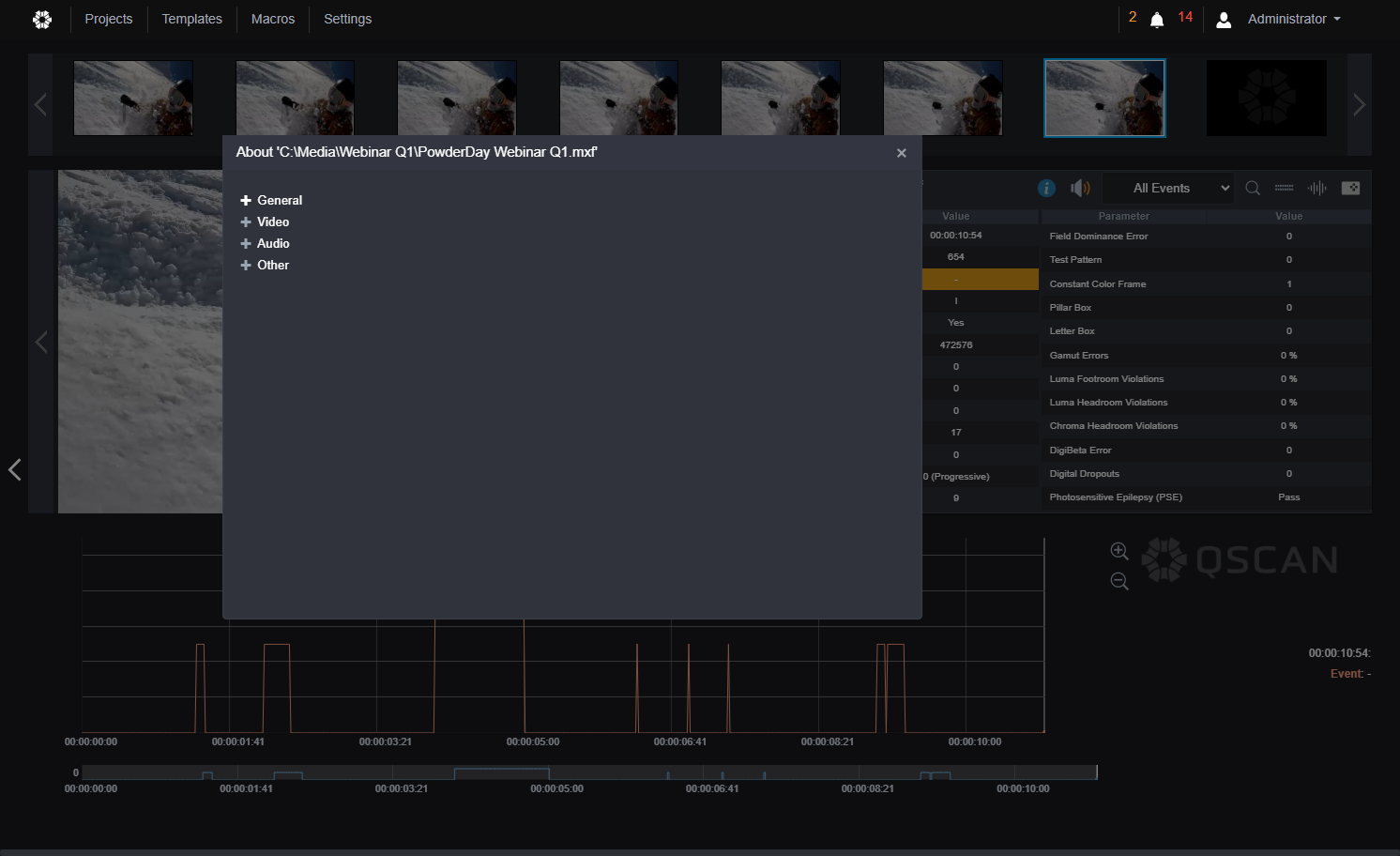Toggle the file info icon
This screenshot has width=1400, height=856.
[1046, 188]
